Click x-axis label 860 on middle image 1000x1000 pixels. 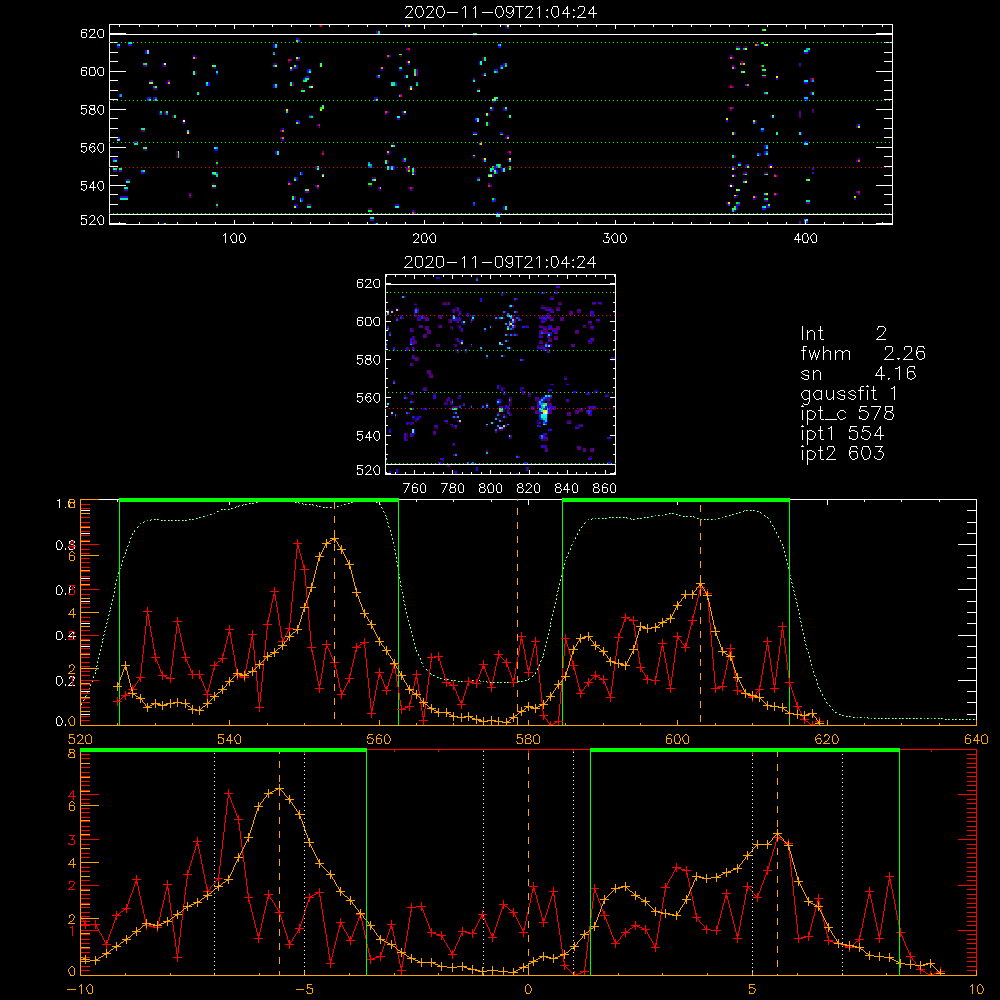[x=605, y=489]
